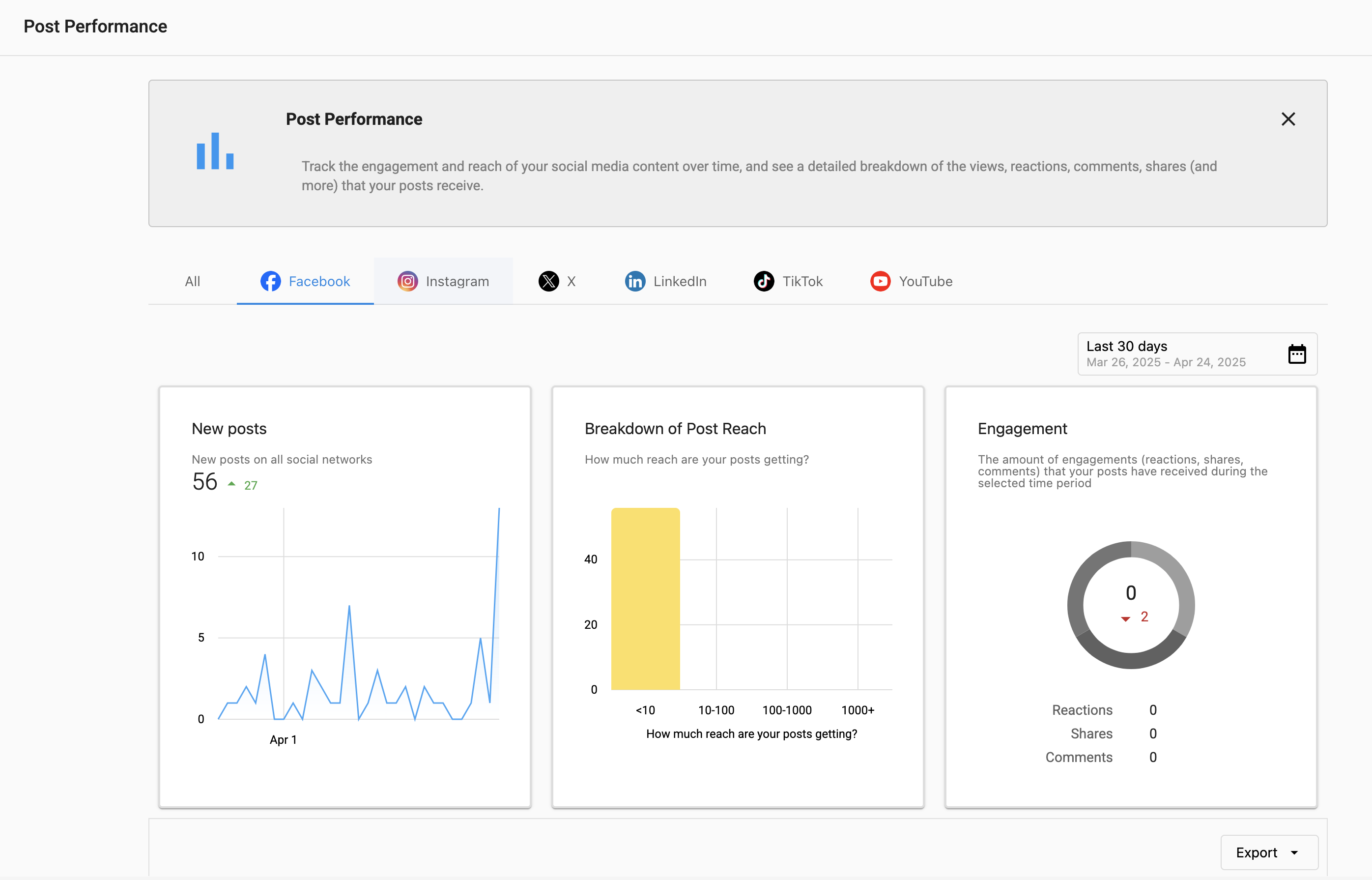Click the Instagram logo icon
The image size is (1372, 880).
click(x=407, y=281)
